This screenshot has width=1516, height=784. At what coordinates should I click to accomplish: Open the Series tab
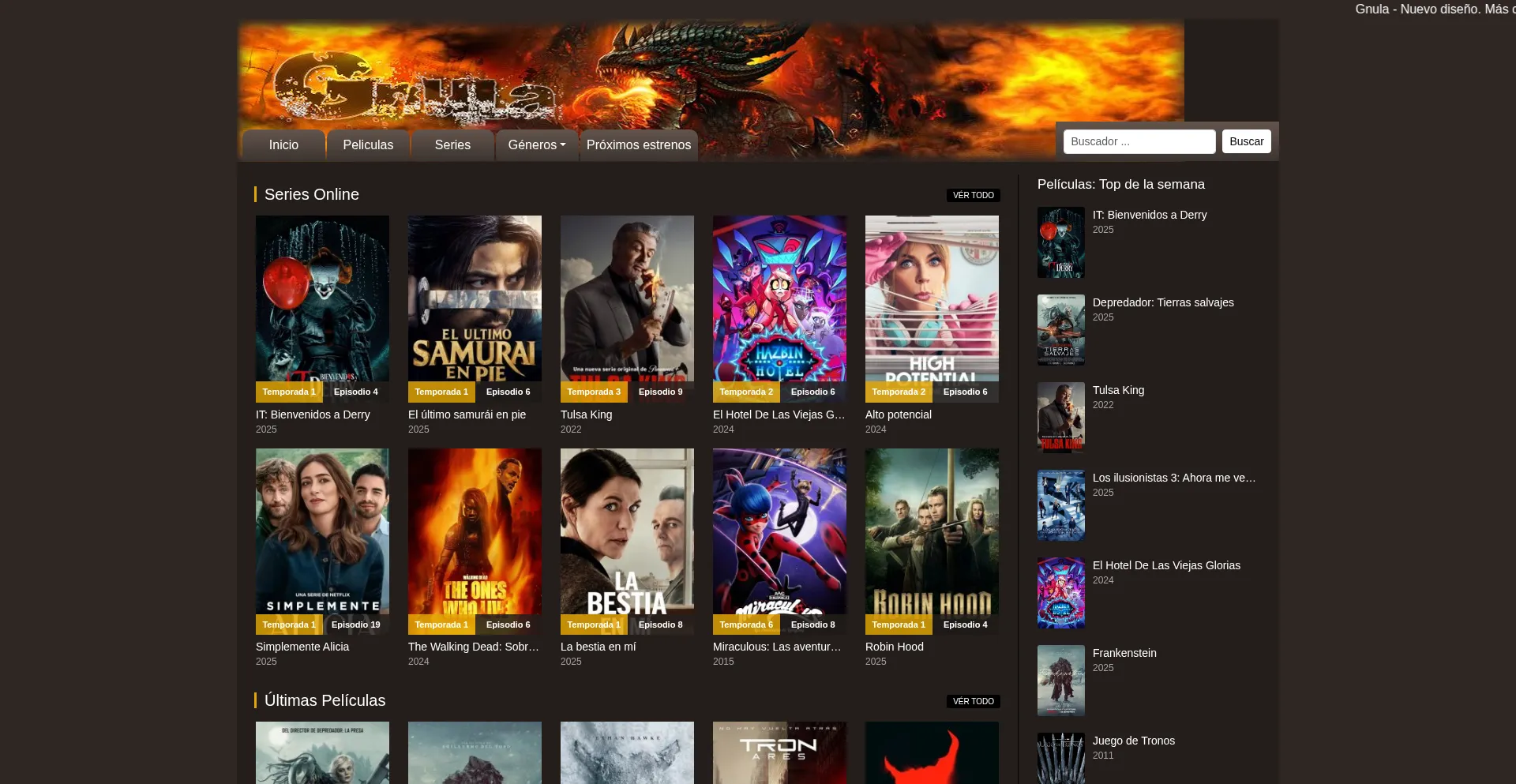point(452,145)
